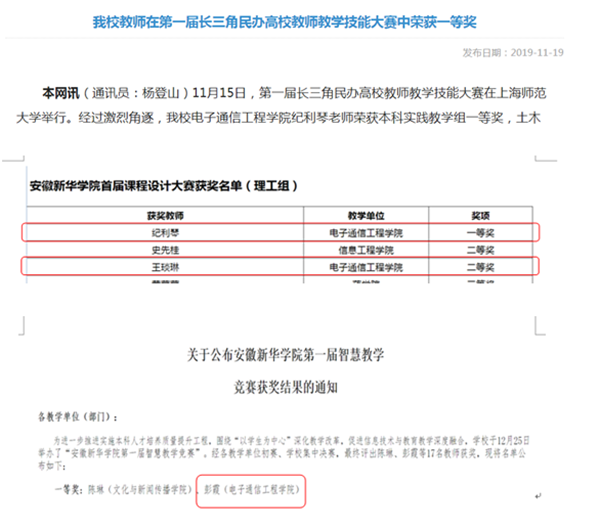
Task: Click the 二等奖 cell in the 史先桂 row
Action: [x=481, y=250]
